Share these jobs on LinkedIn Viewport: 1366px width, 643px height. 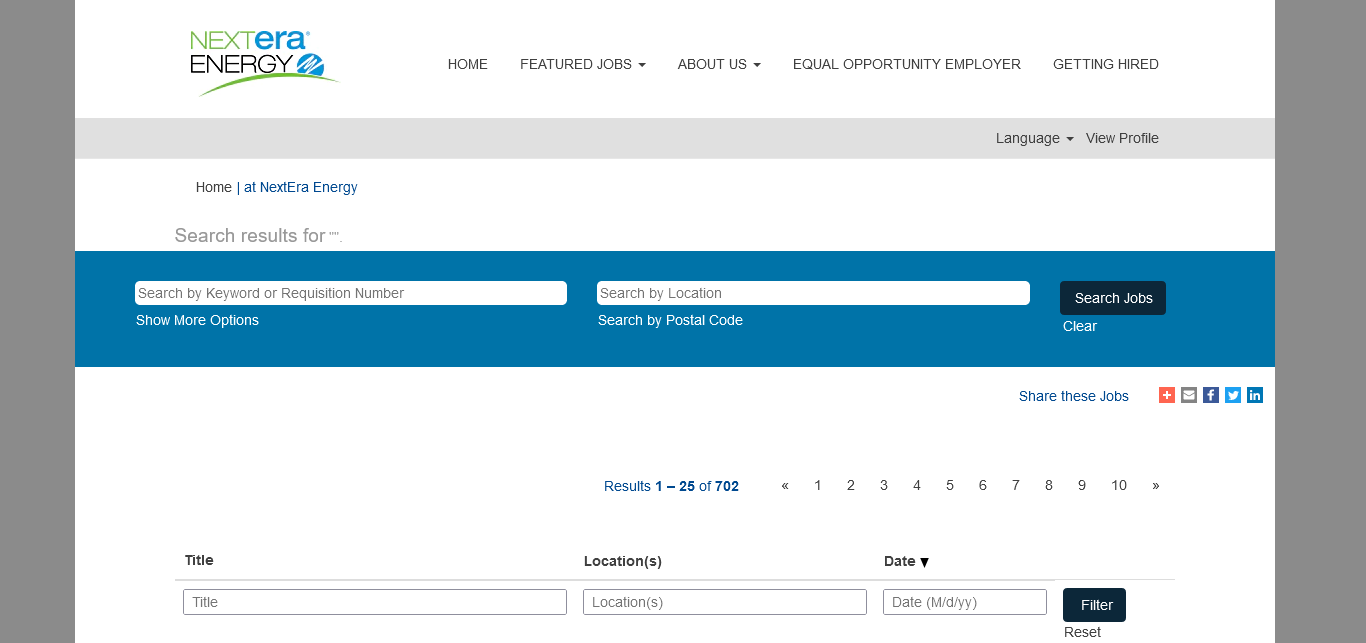[1254, 395]
